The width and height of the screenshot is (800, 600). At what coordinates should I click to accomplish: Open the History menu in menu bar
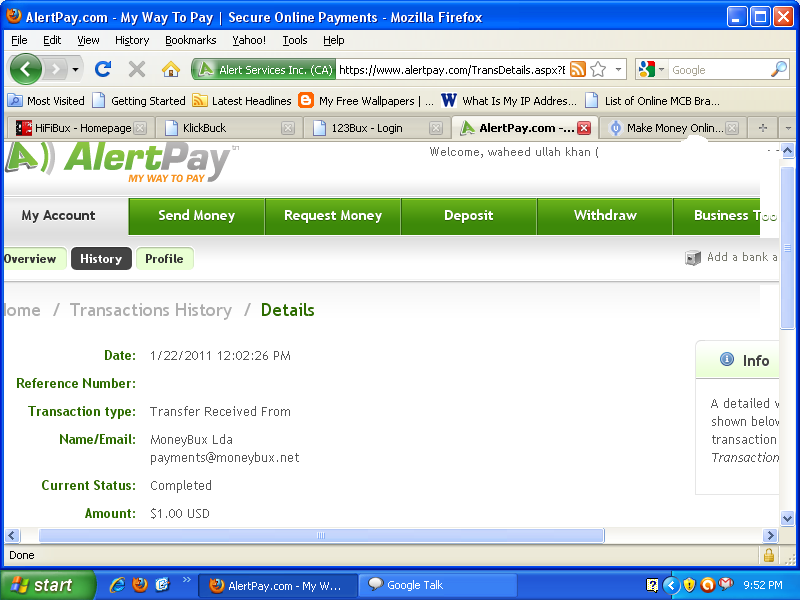click(132, 40)
